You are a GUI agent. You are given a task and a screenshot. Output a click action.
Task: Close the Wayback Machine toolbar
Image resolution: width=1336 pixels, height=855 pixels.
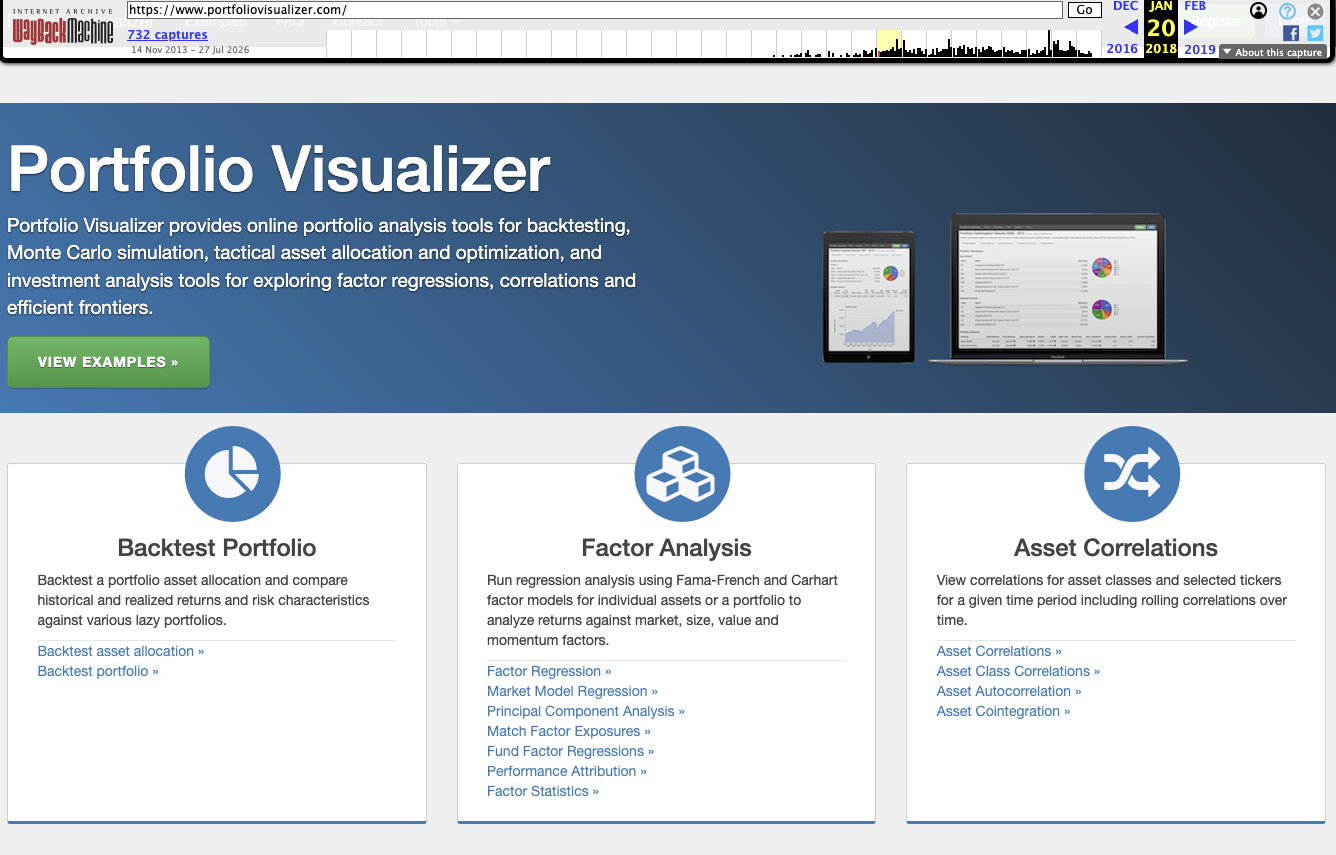pos(1315,11)
